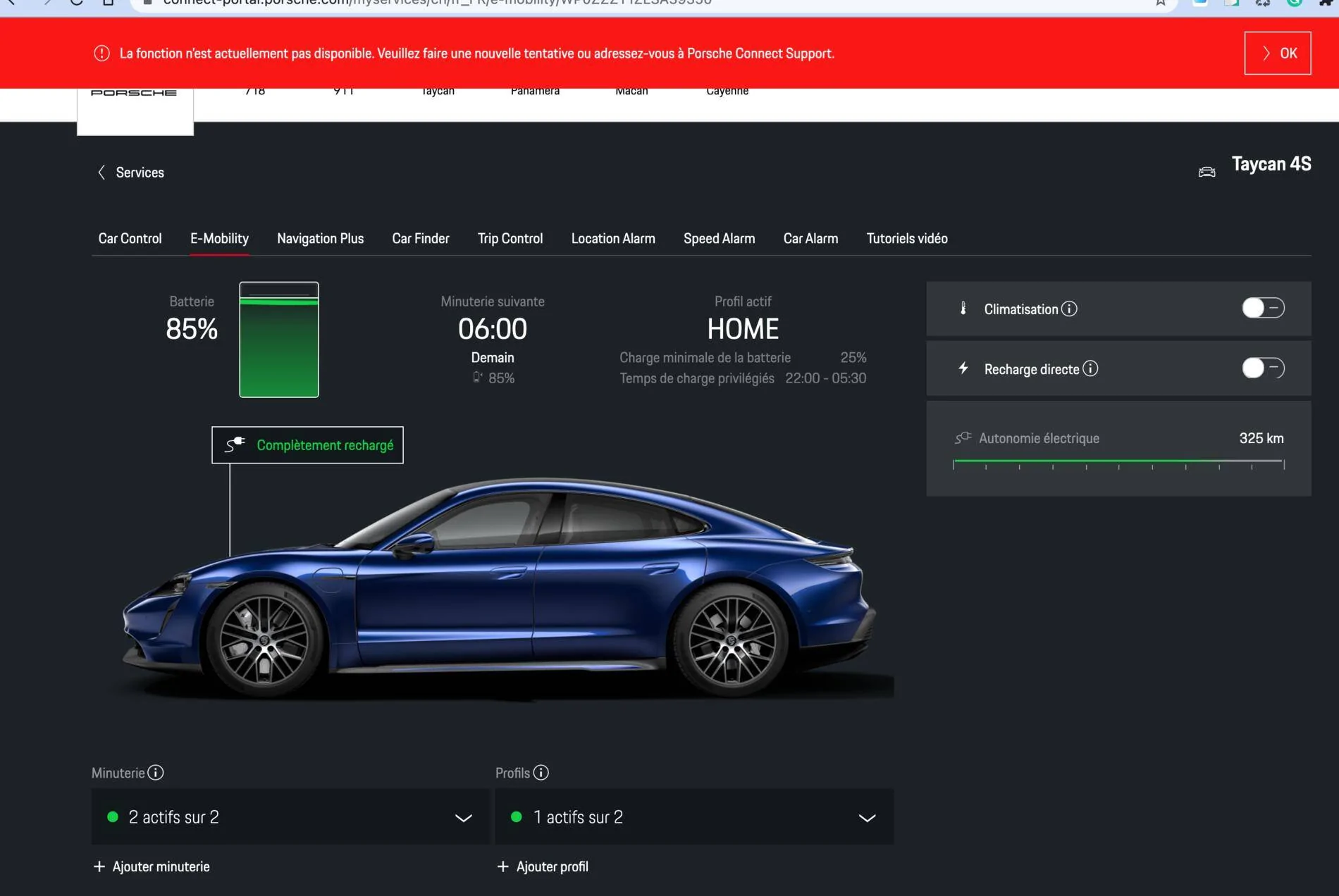Image resolution: width=1339 pixels, height=896 pixels.
Task: Click the 85% battery percentage
Action: tap(192, 329)
